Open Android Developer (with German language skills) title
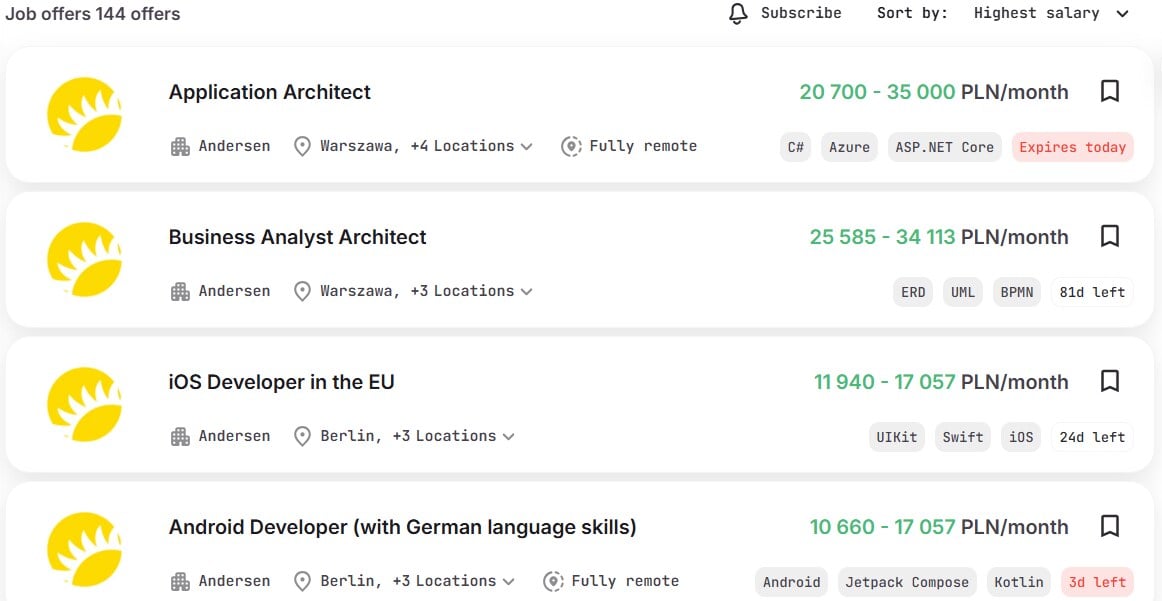 [x=402, y=528]
